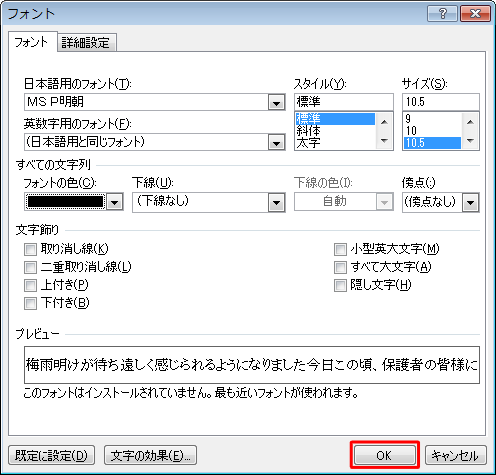Viewport: 496px width, 475px height.
Task: Click the キャンセル button
Action: 456,455
